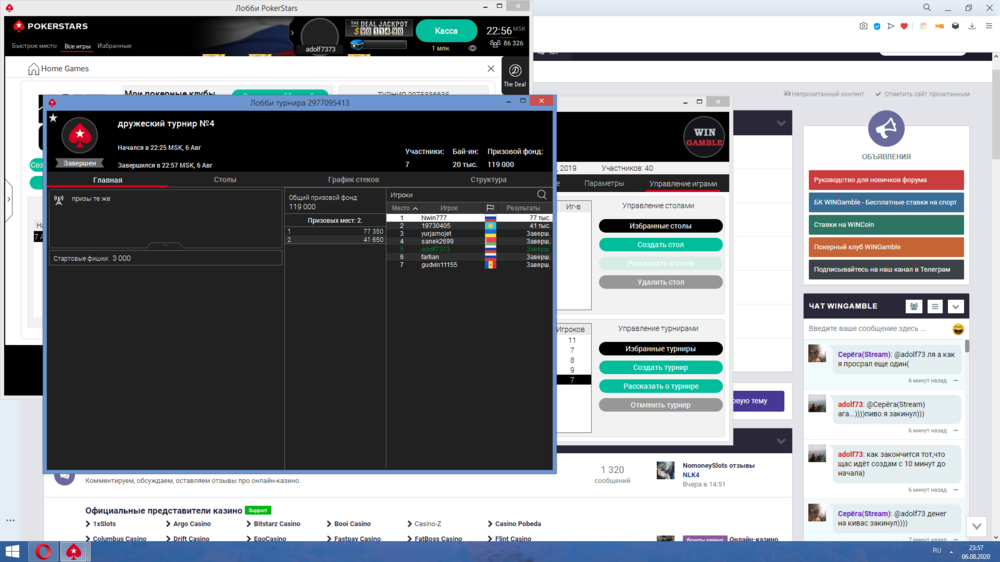
Task: Click the browser snapshot camera icon
Action: [x=864, y=26]
